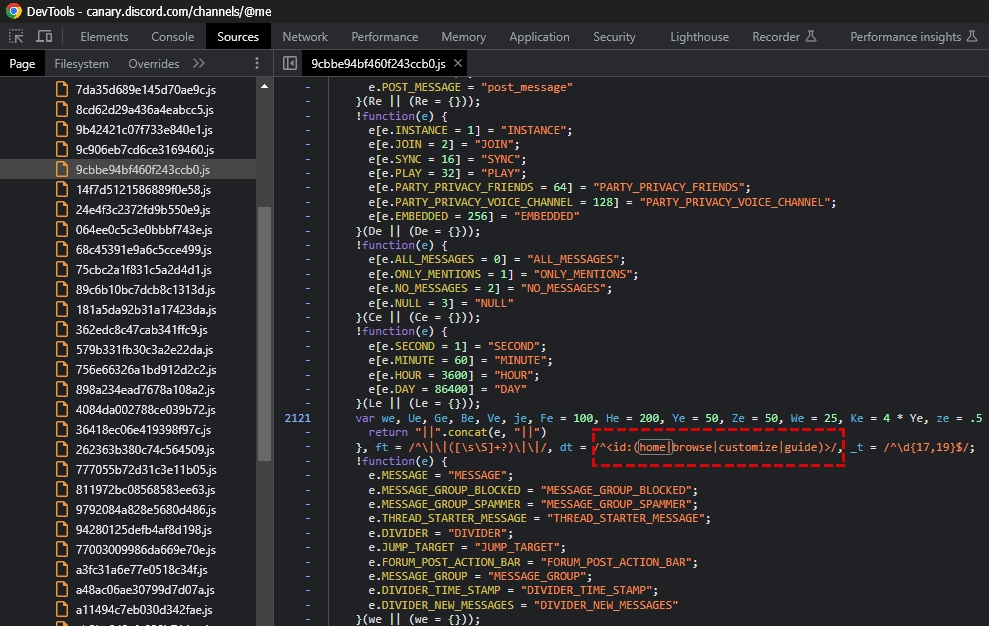Image resolution: width=989 pixels, height=626 pixels.
Task: Click the navigator file list scrollbar
Action: coord(264,330)
